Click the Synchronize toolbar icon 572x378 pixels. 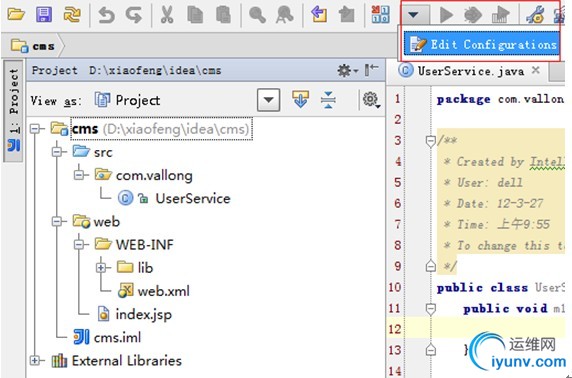coord(72,15)
